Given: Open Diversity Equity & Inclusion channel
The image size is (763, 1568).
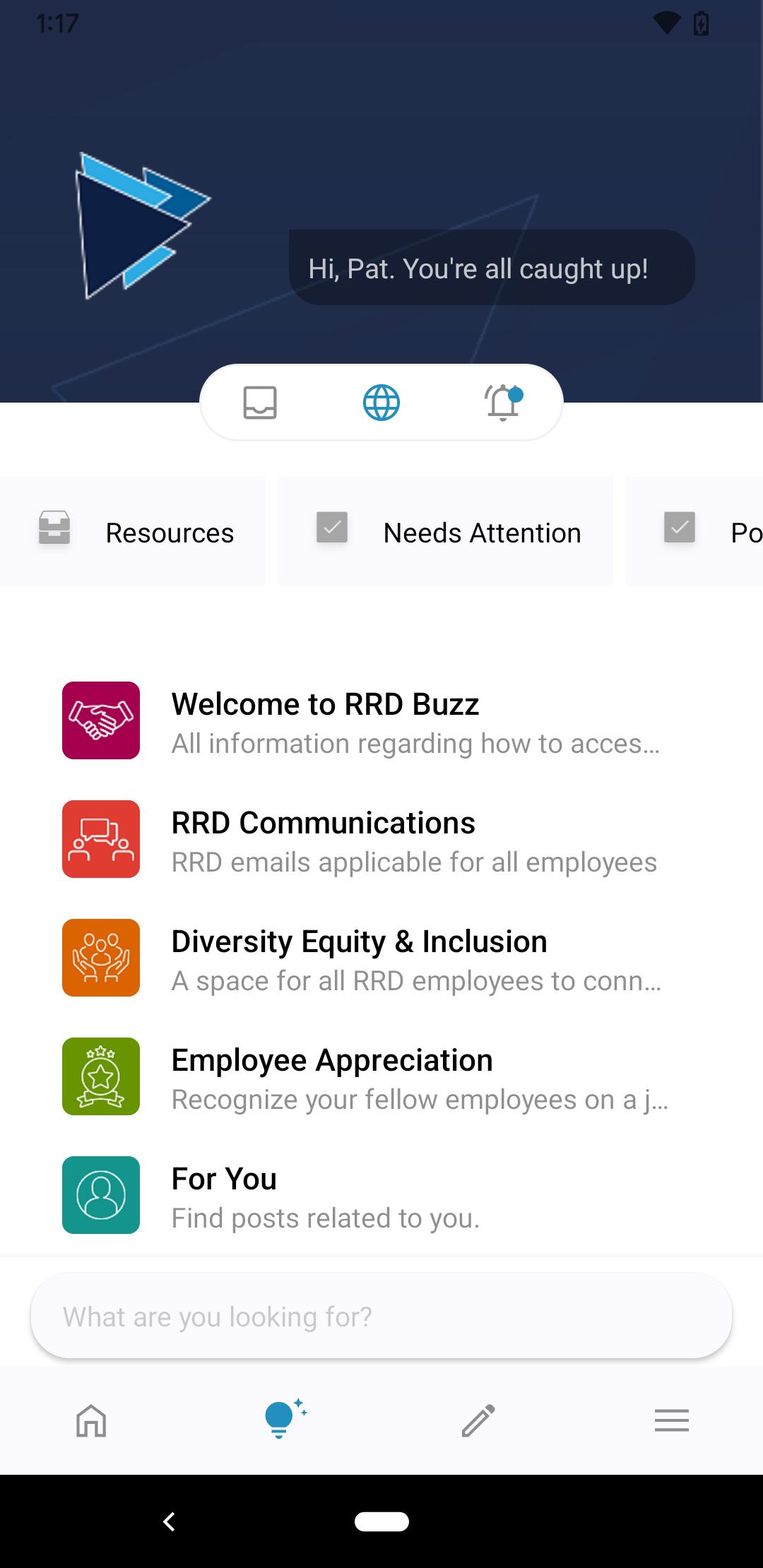Looking at the screenshot, I should [381, 958].
